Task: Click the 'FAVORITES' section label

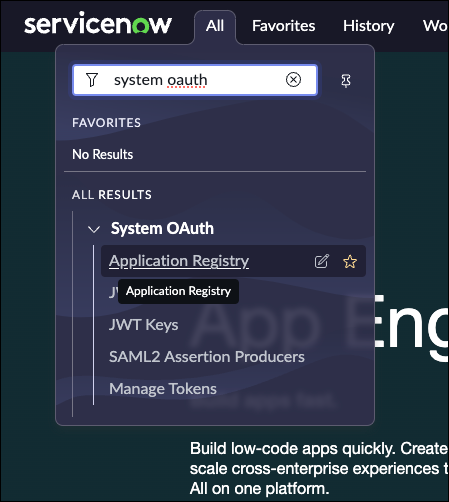Action: pyautogui.click(x=107, y=123)
